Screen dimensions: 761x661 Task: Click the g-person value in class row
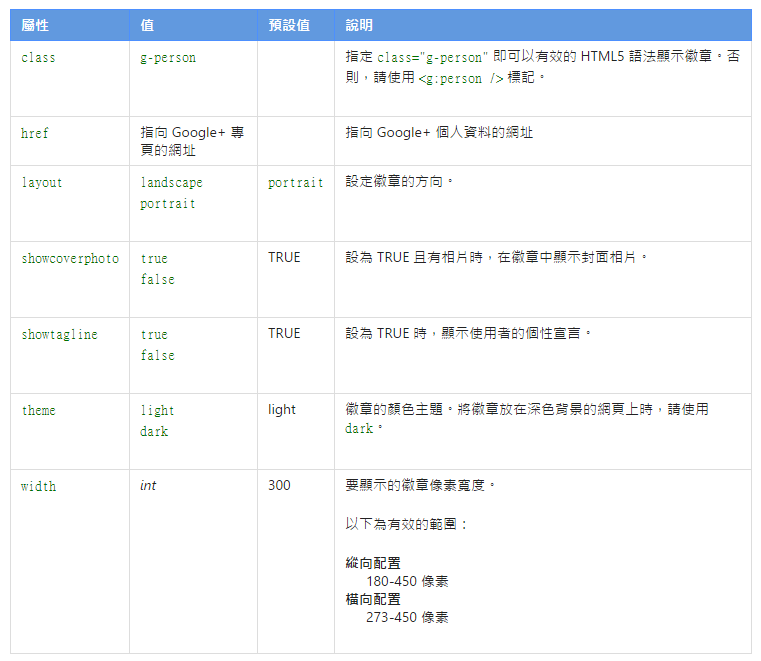point(168,58)
